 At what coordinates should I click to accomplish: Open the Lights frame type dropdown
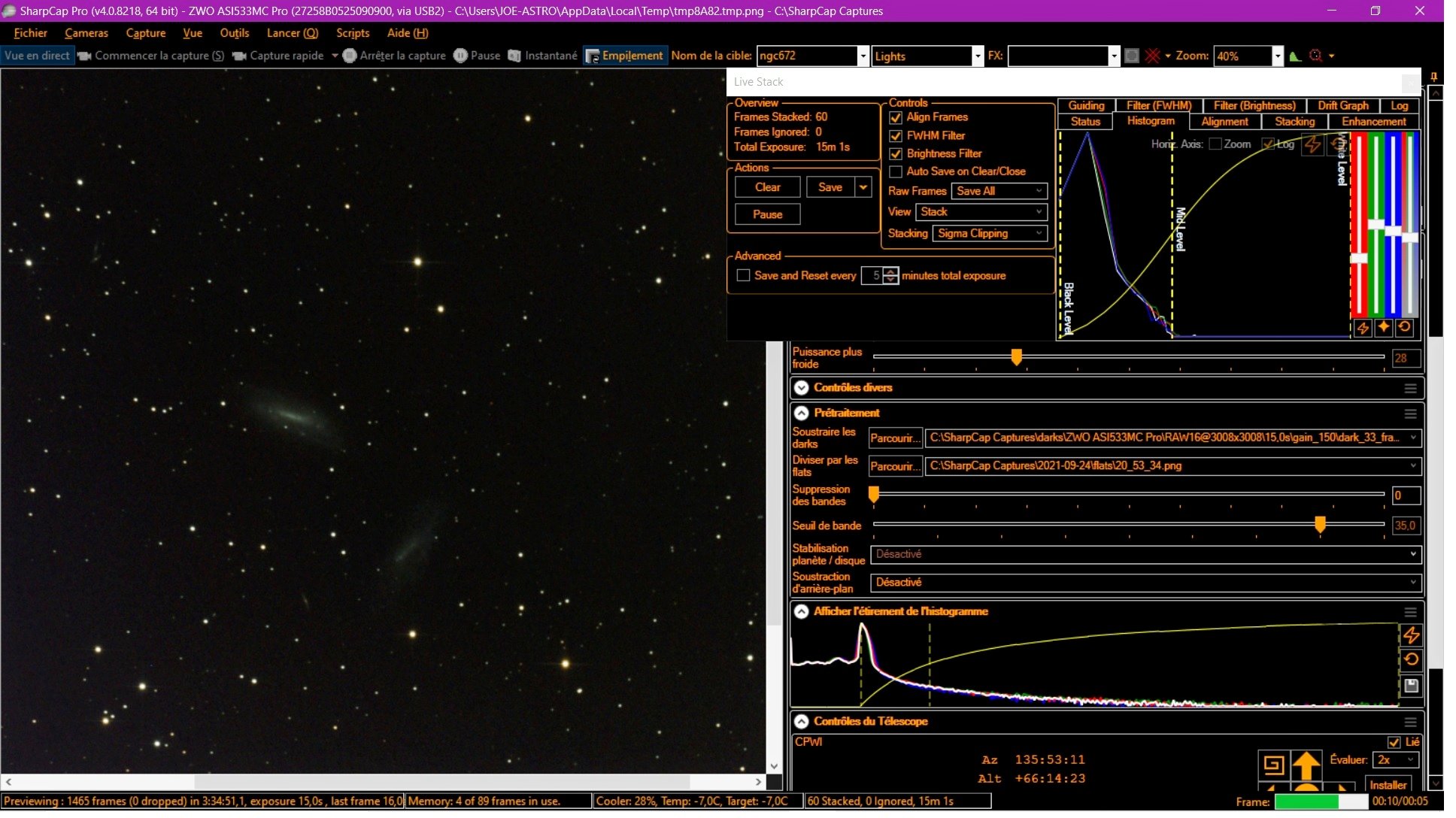[x=978, y=56]
